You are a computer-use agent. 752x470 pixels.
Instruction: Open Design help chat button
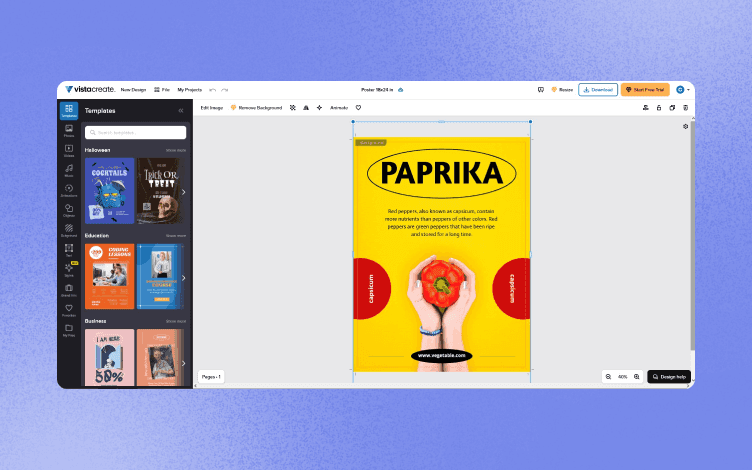click(x=669, y=377)
